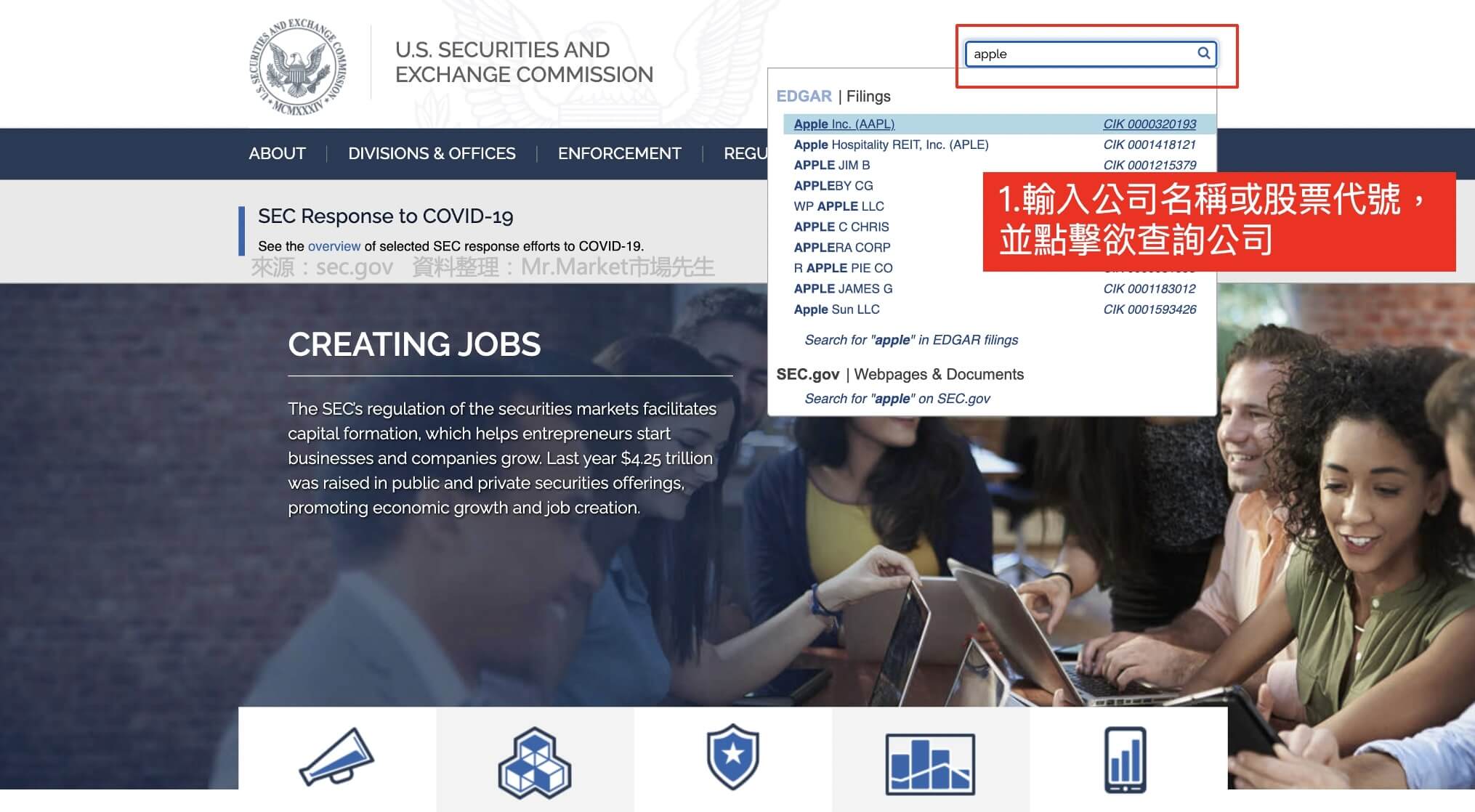This screenshot has height=812, width=1475.
Task: Select APPLE C CHRIS suggestion
Action: tap(841, 227)
